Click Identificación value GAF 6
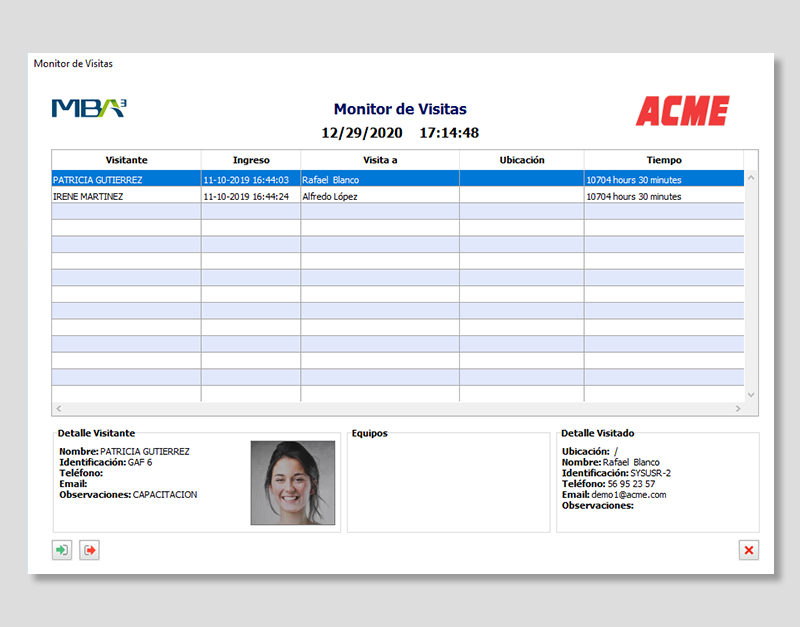Viewport: 800px width, 627px height. click(140, 462)
